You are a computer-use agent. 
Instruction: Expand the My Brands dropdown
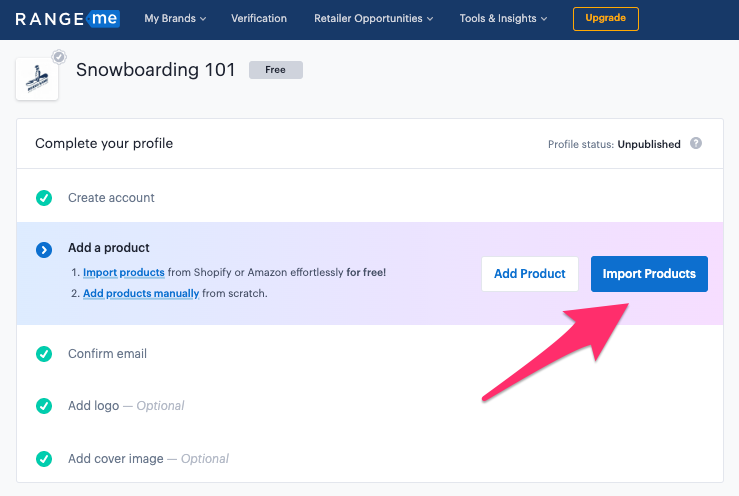(x=175, y=18)
